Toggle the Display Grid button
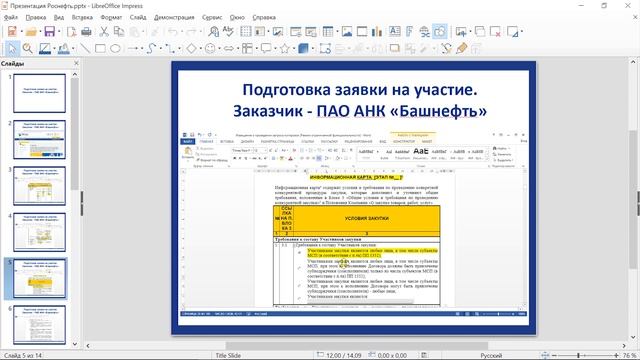640x360 pixels. coord(245,31)
